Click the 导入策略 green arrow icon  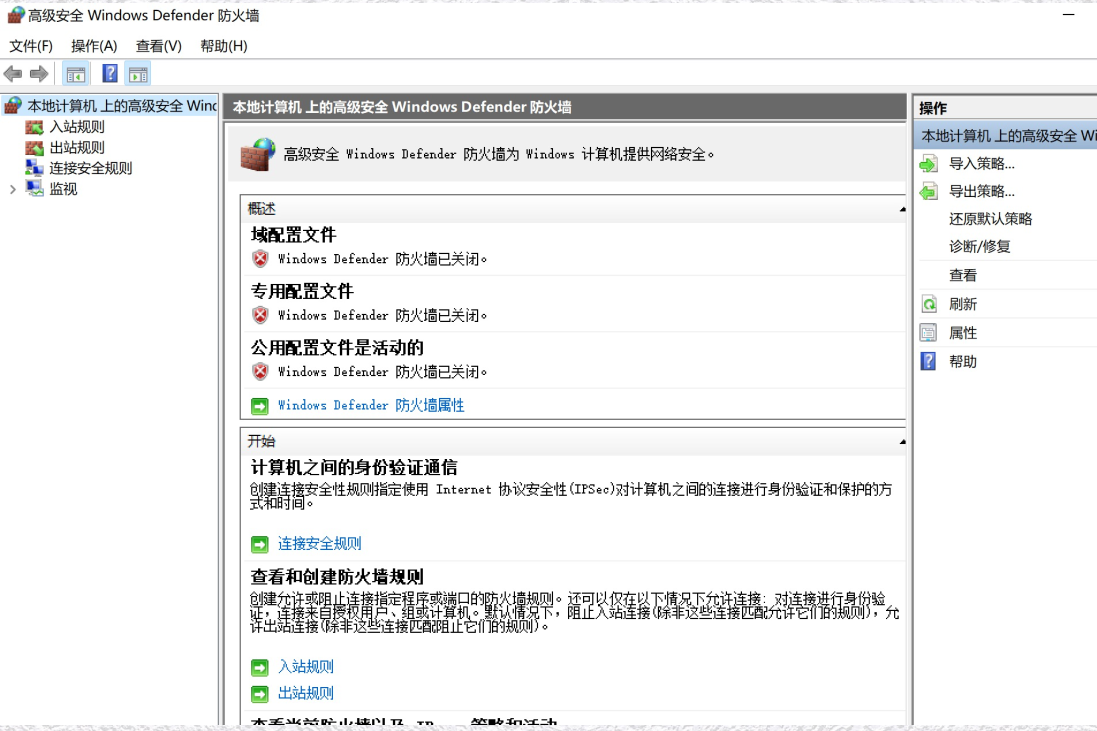928,164
